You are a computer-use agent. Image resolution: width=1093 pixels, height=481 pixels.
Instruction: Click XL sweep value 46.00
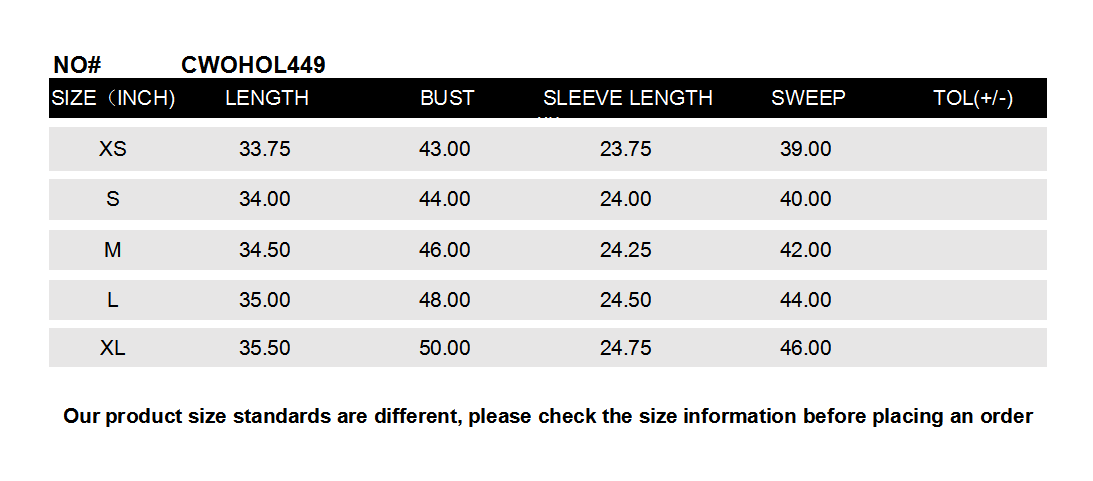click(806, 348)
